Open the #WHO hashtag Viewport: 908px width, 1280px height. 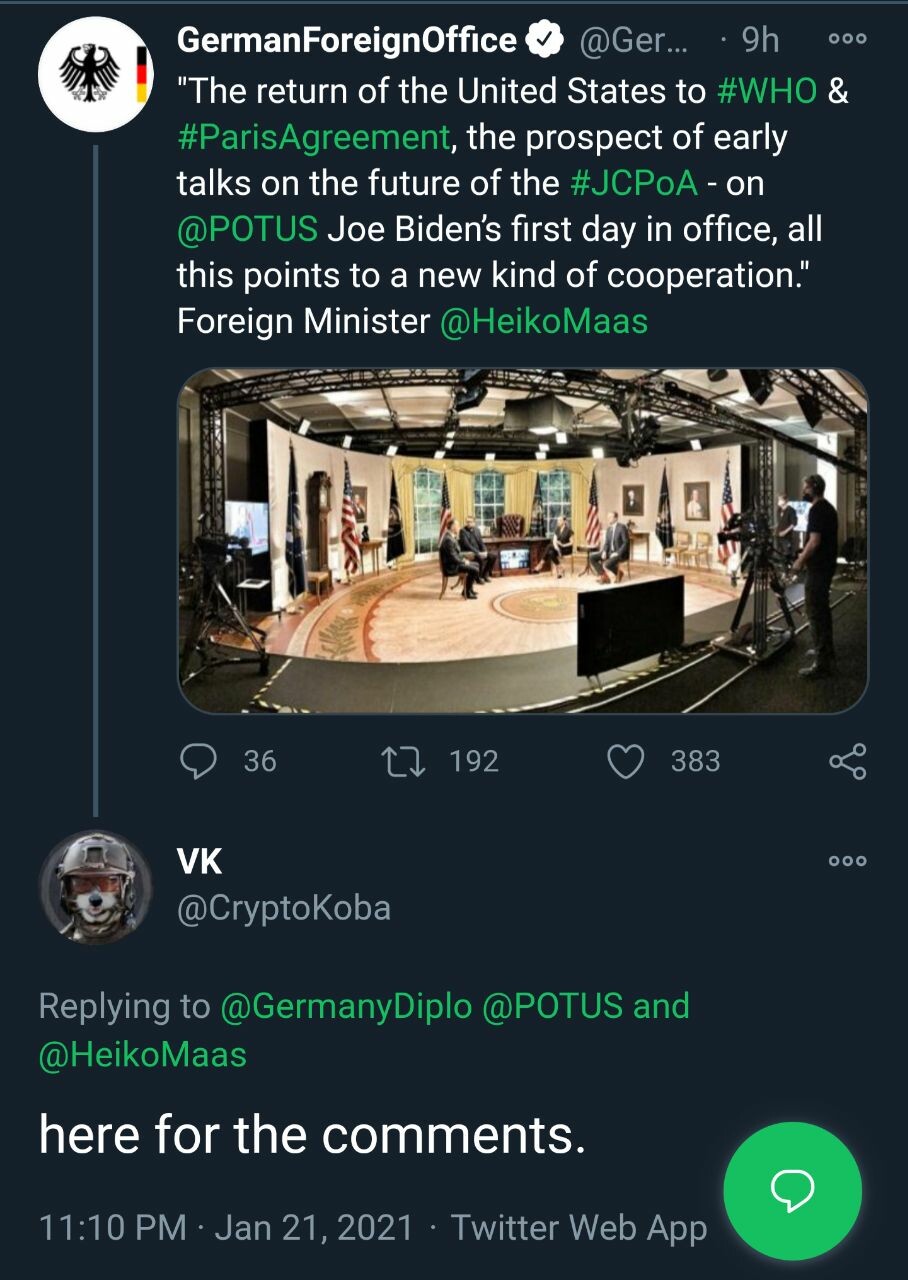767,91
